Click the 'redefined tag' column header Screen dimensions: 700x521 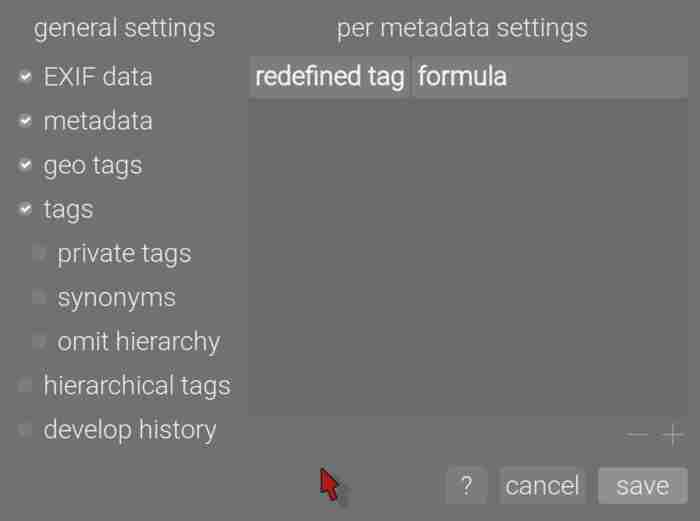329,77
